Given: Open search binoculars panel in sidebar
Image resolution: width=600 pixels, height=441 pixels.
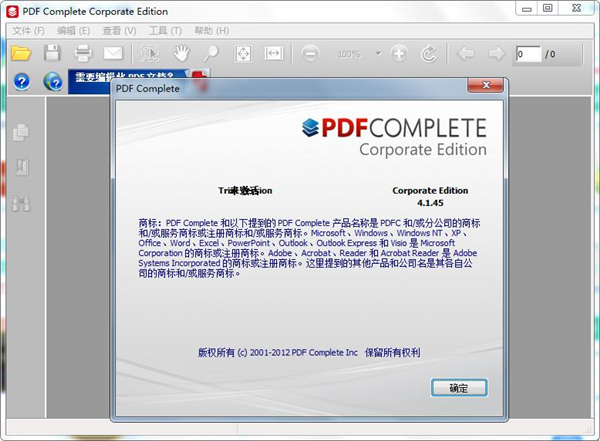Looking at the screenshot, I should [21, 204].
